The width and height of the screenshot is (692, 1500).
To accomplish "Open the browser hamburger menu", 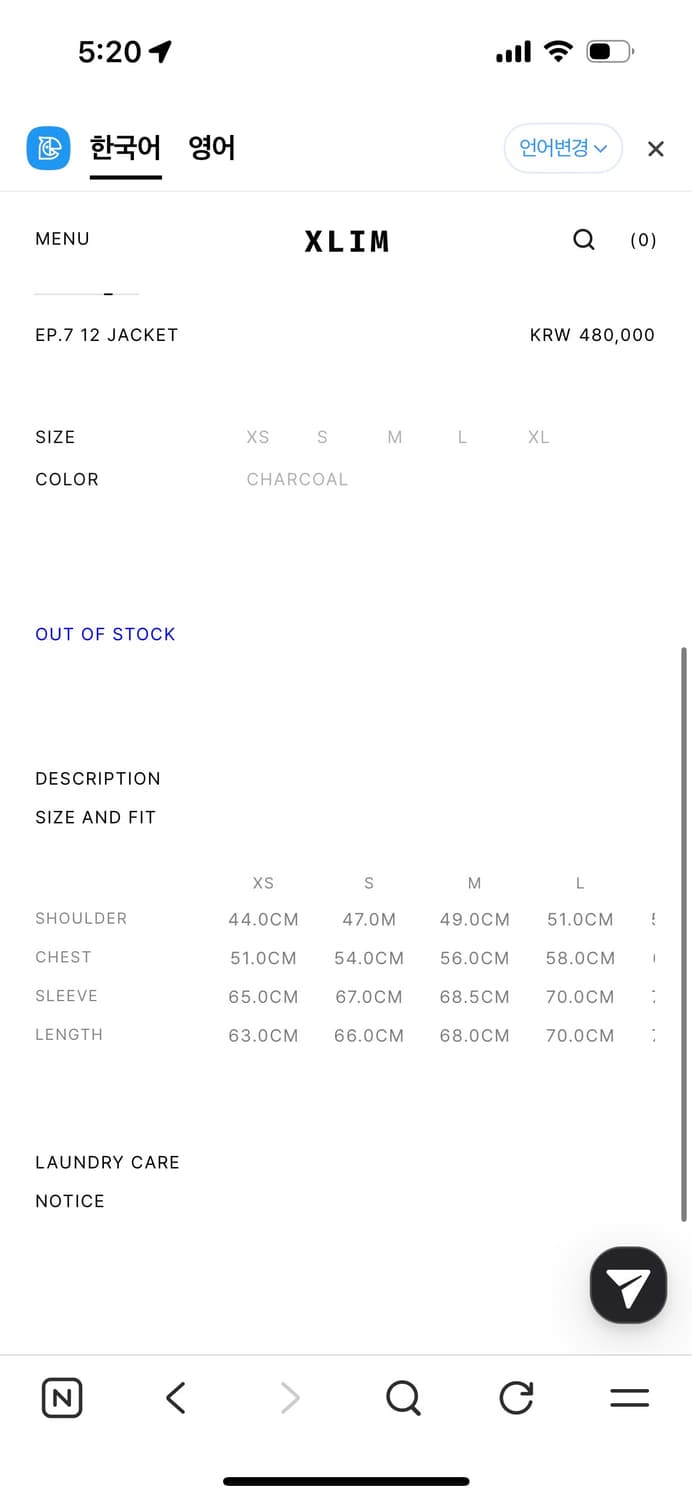I will (629, 1397).
